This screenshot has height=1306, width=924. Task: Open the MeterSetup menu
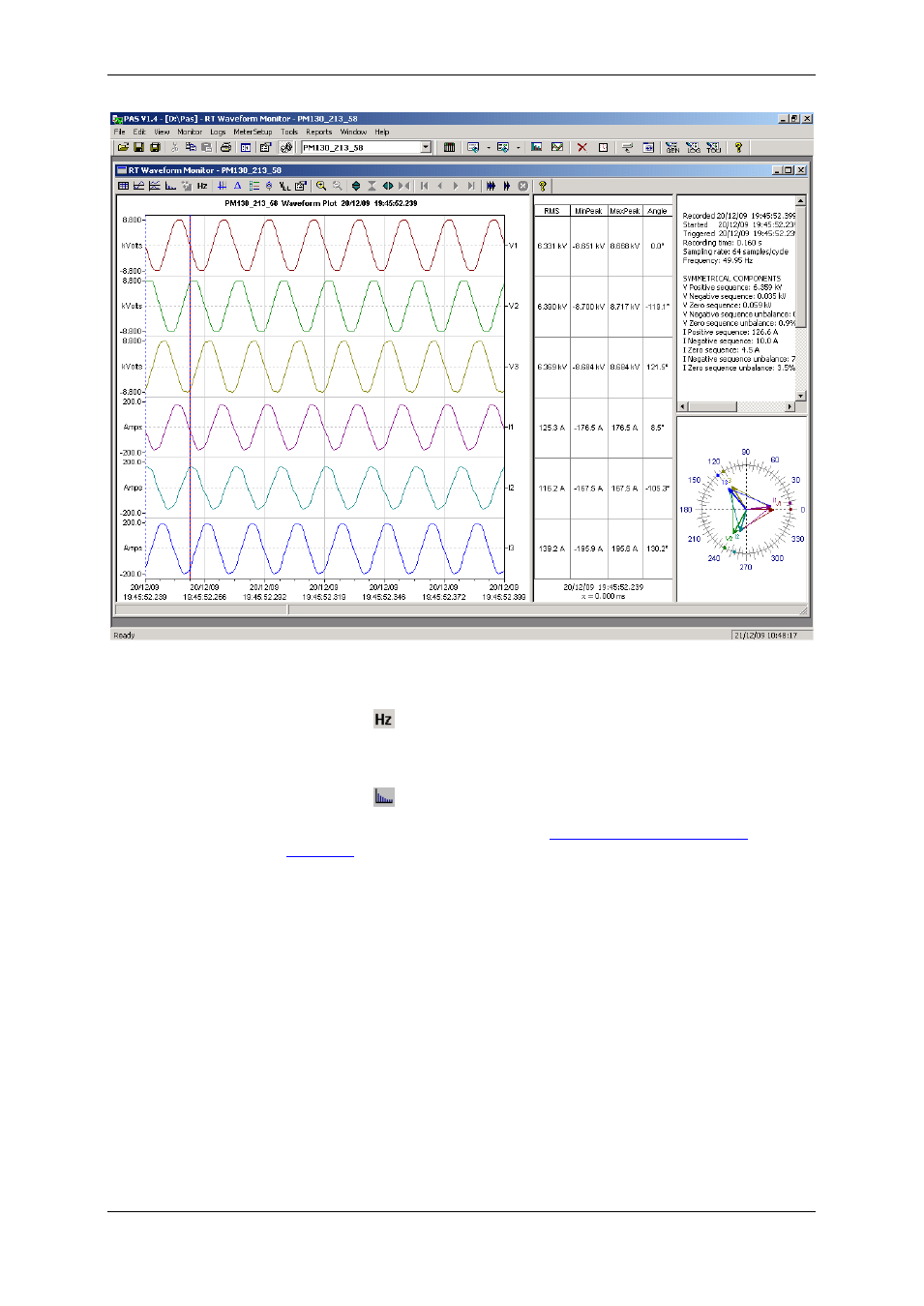point(253,132)
